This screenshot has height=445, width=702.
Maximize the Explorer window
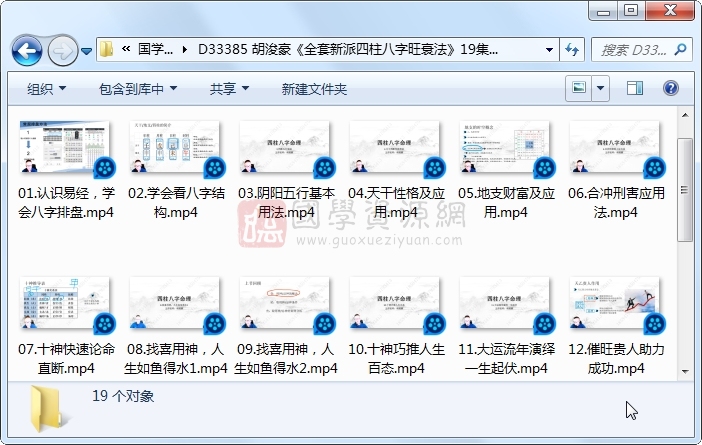(631, 11)
